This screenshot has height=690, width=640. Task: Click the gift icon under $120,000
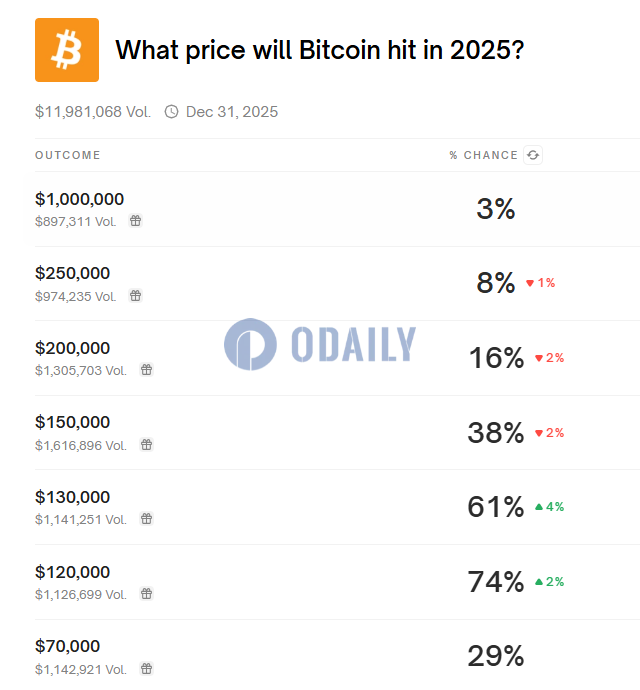coord(146,594)
